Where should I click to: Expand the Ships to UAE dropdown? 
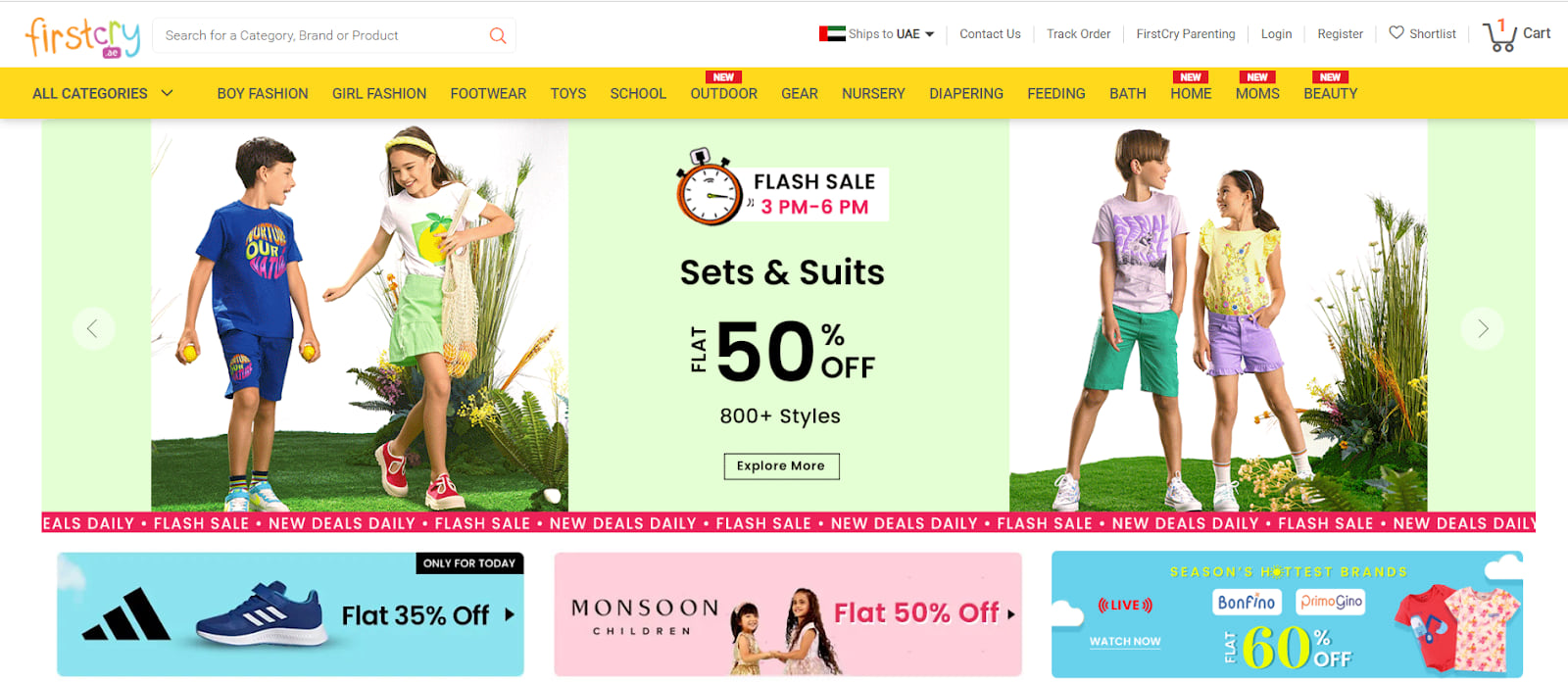click(x=877, y=33)
